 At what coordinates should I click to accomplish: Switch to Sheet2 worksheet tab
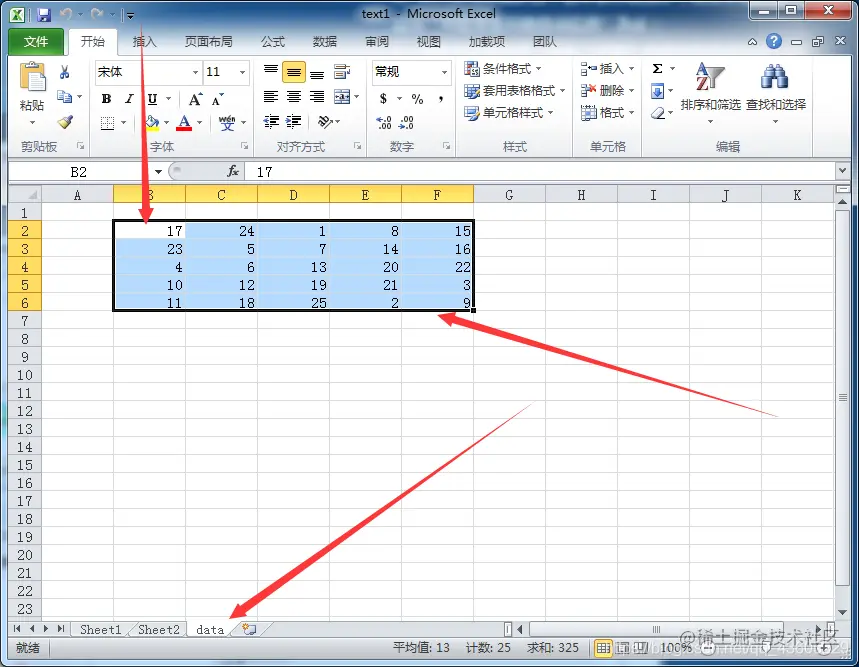(x=159, y=630)
